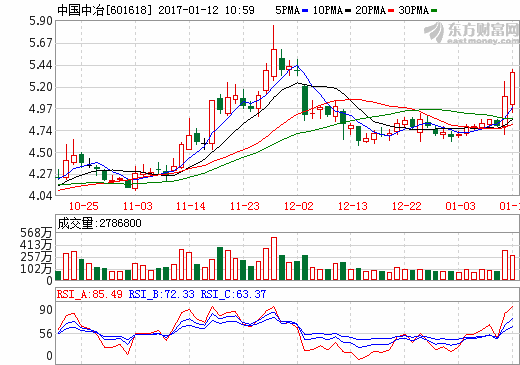Image resolution: width=520 pixels, height=365 pixels.
Task: Click the 30PMA green legend marker
Action: coord(434,11)
